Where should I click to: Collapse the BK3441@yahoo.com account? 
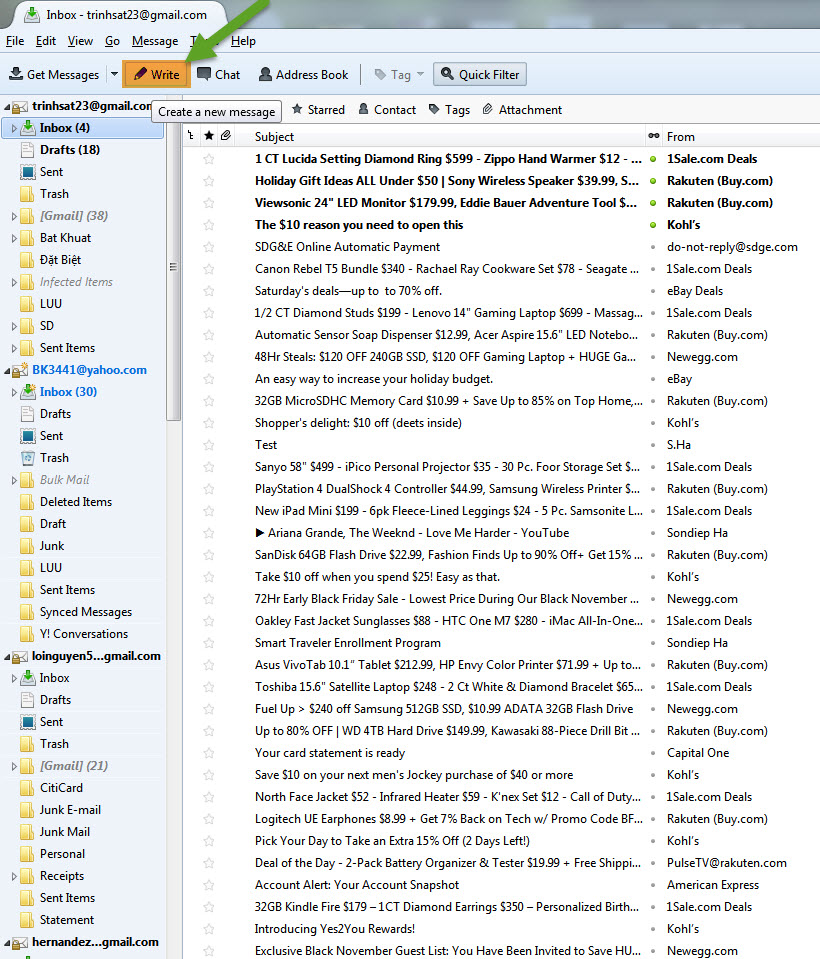[7, 371]
